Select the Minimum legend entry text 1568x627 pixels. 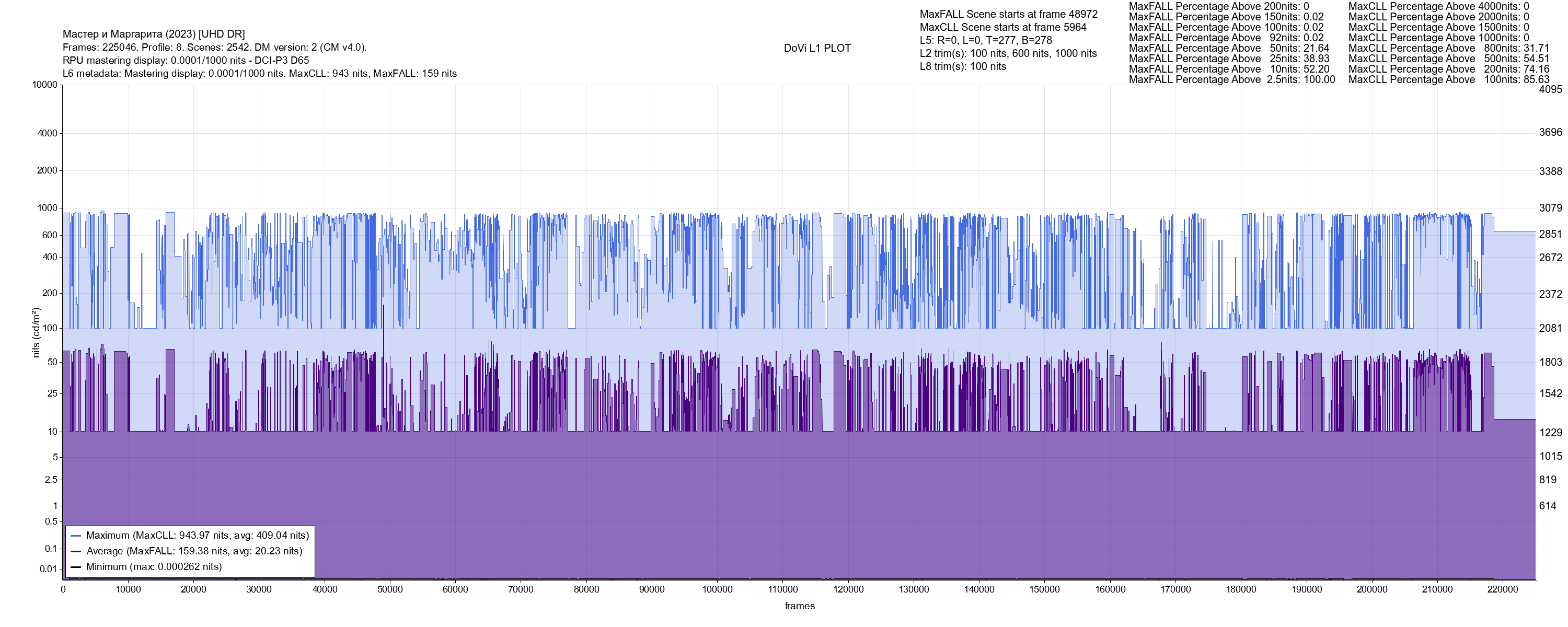point(153,567)
